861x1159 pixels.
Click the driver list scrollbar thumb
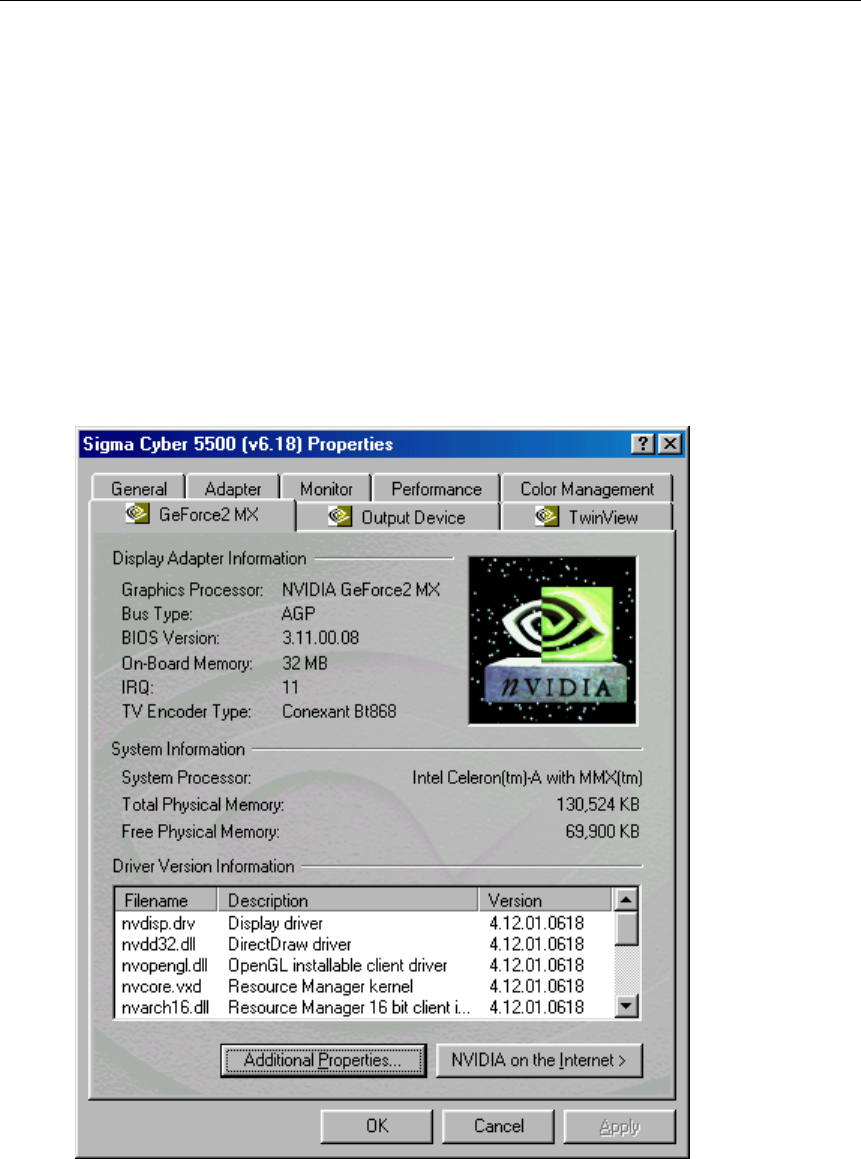pos(626,928)
